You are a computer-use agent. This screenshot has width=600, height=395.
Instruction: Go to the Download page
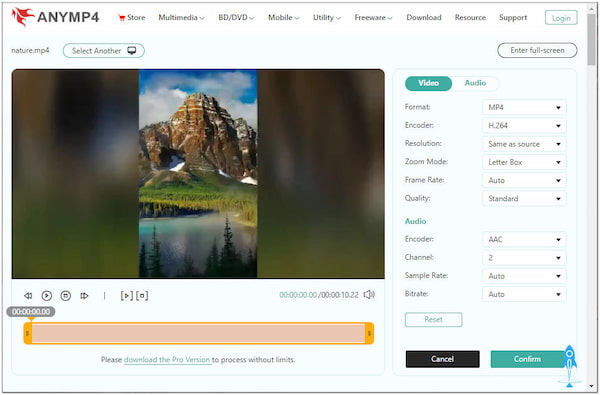[x=424, y=18]
